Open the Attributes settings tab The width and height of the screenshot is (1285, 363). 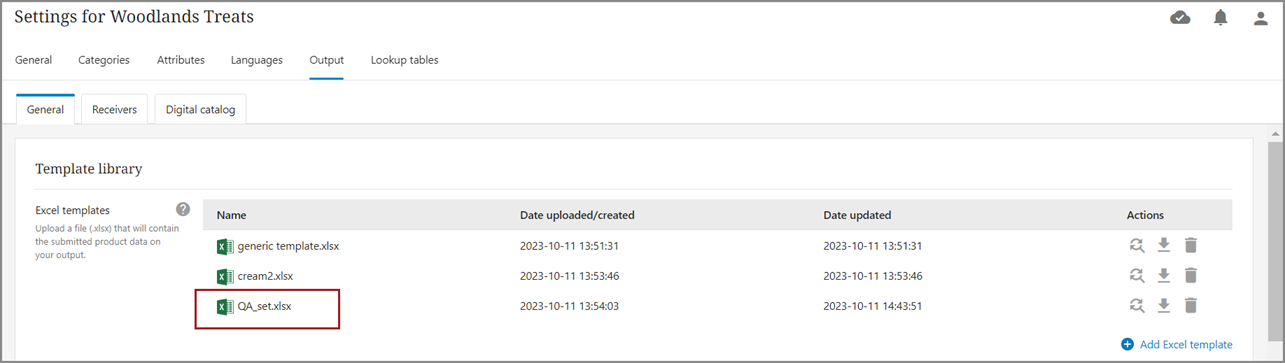181,60
